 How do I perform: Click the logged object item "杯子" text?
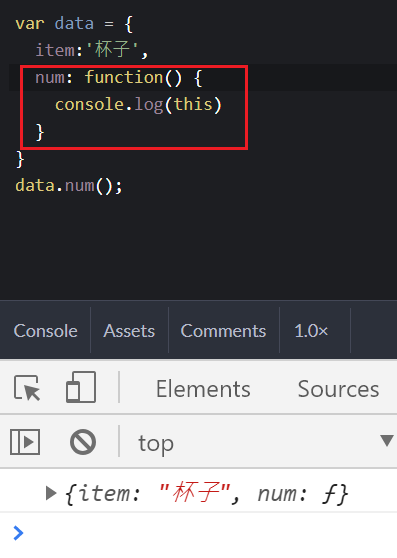(x=195, y=493)
